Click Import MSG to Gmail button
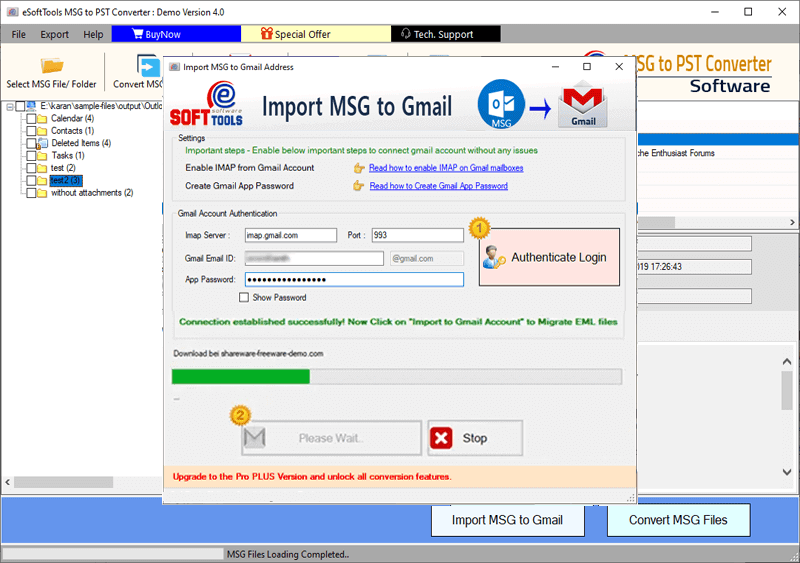This screenshot has height=563, width=800. tap(507, 520)
